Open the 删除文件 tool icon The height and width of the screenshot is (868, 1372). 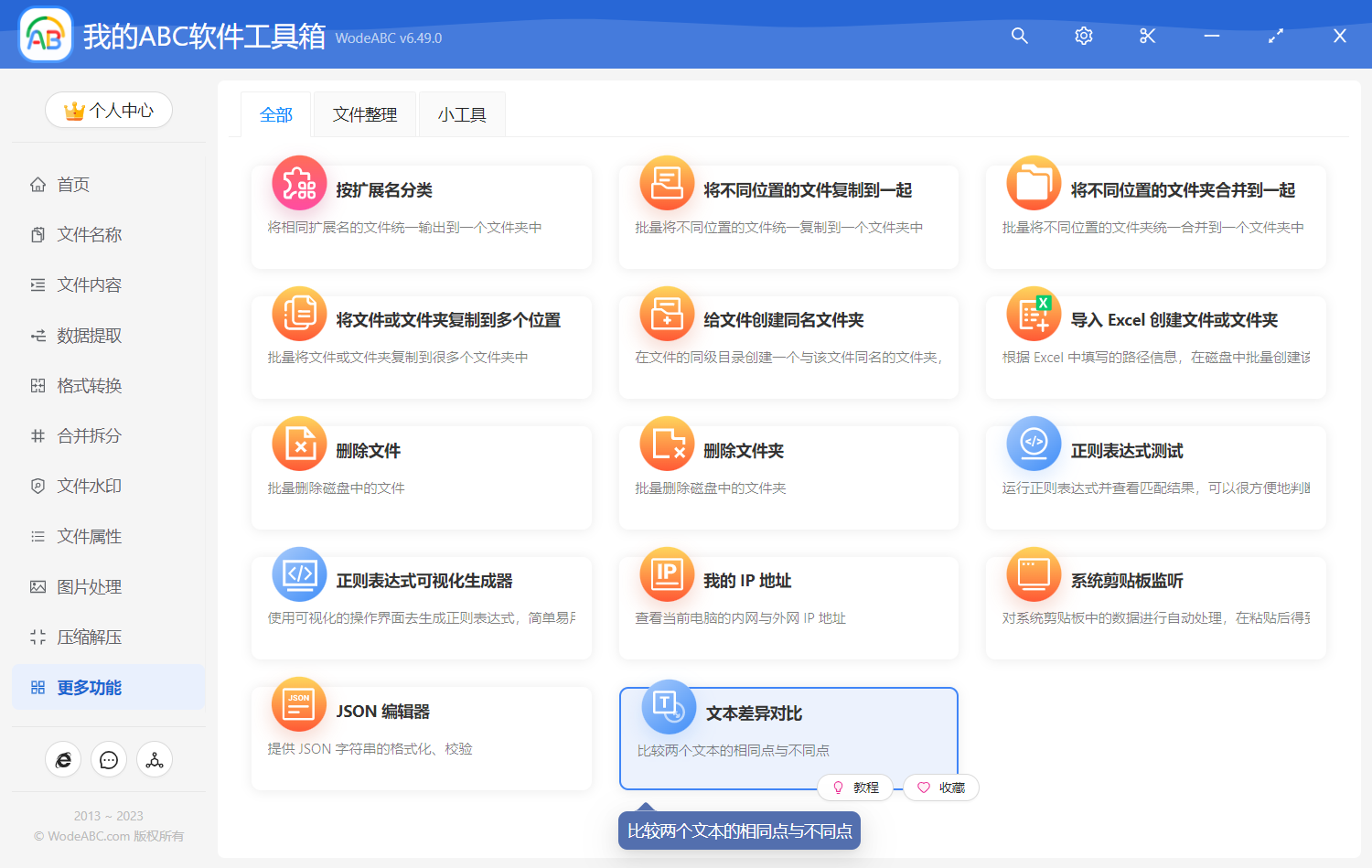click(299, 444)
